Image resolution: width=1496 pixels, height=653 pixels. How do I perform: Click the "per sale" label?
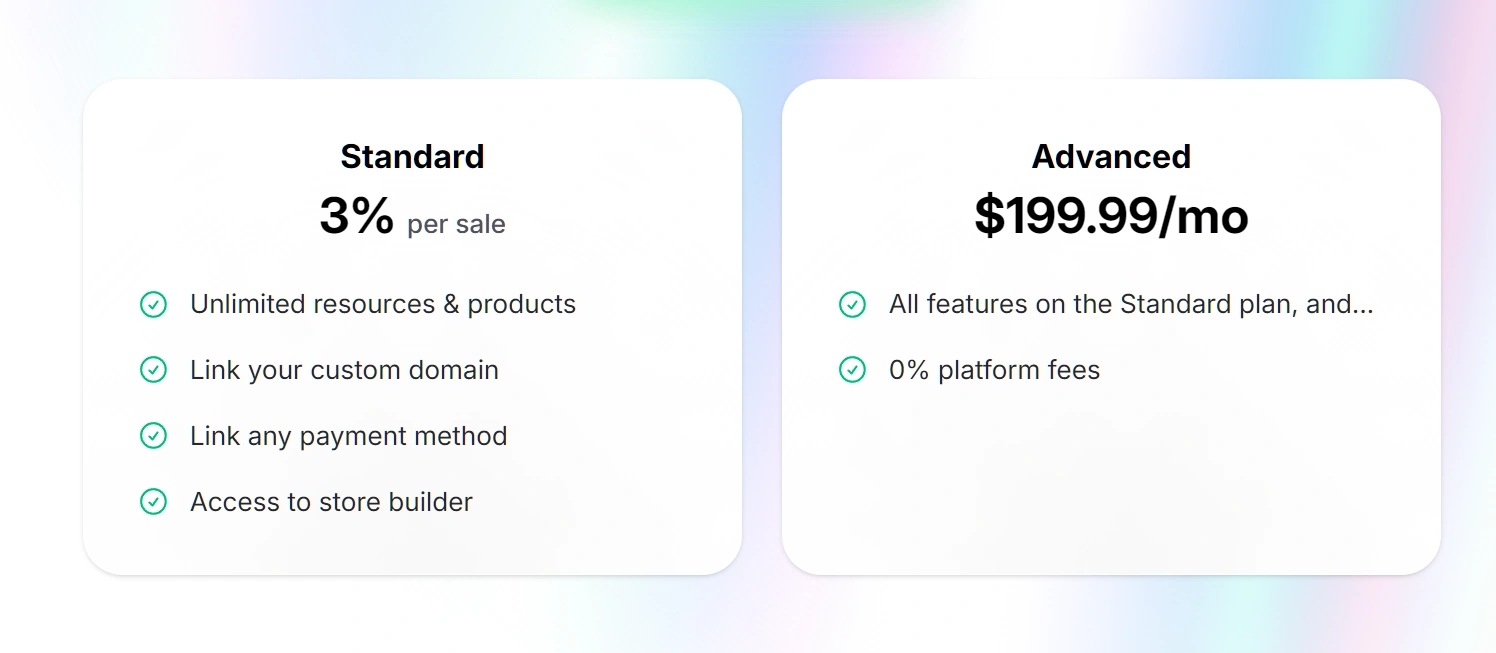456,224
